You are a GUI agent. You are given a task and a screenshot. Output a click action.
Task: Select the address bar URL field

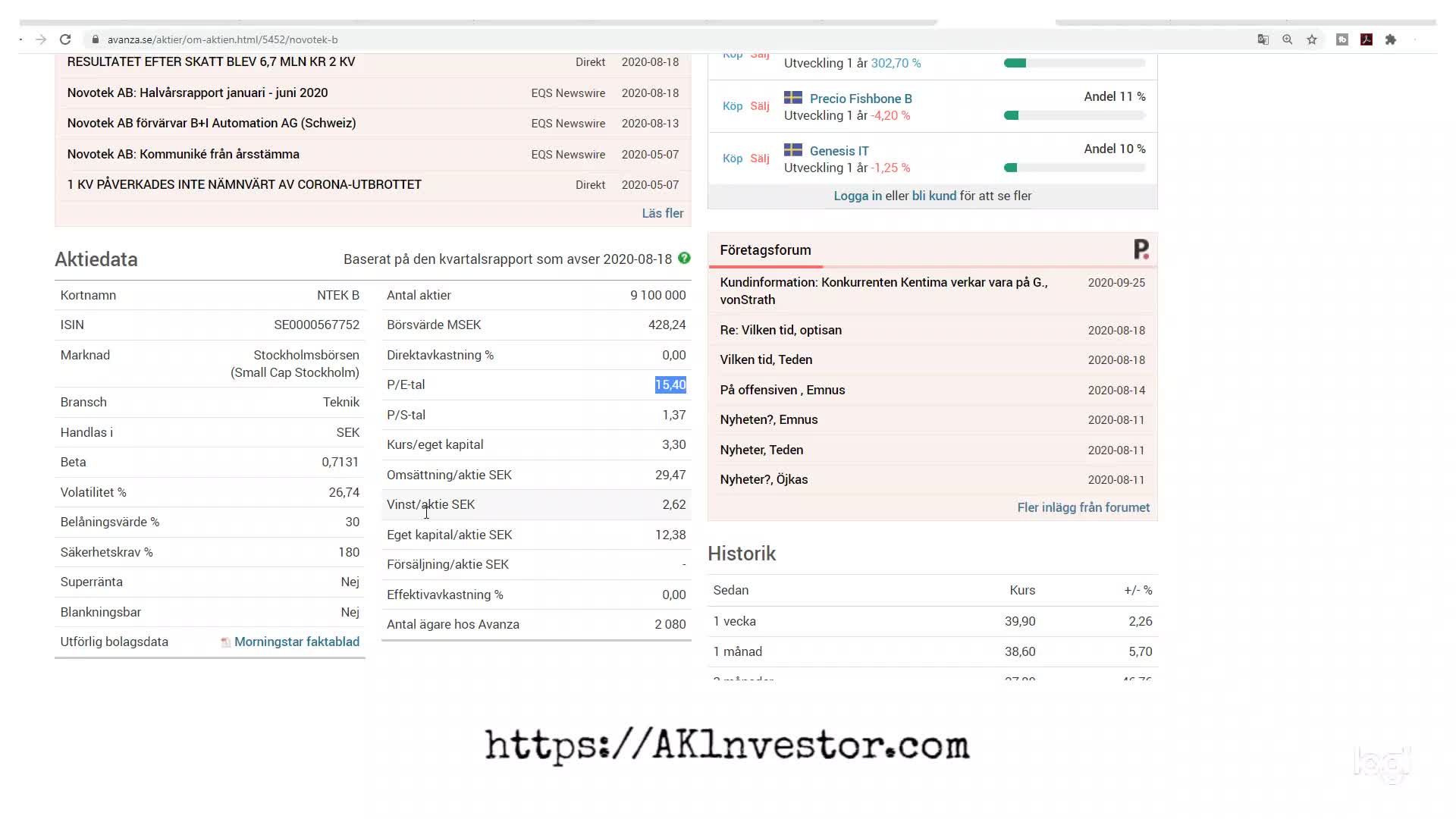click(x=667, y=39)
